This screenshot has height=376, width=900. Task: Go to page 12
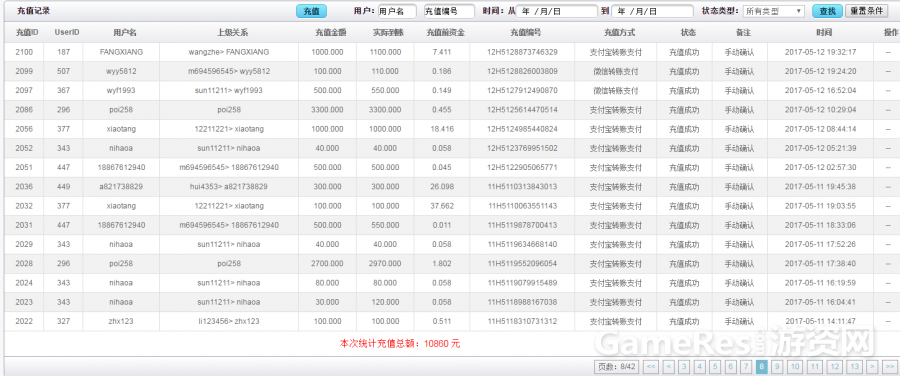(835, 367)
